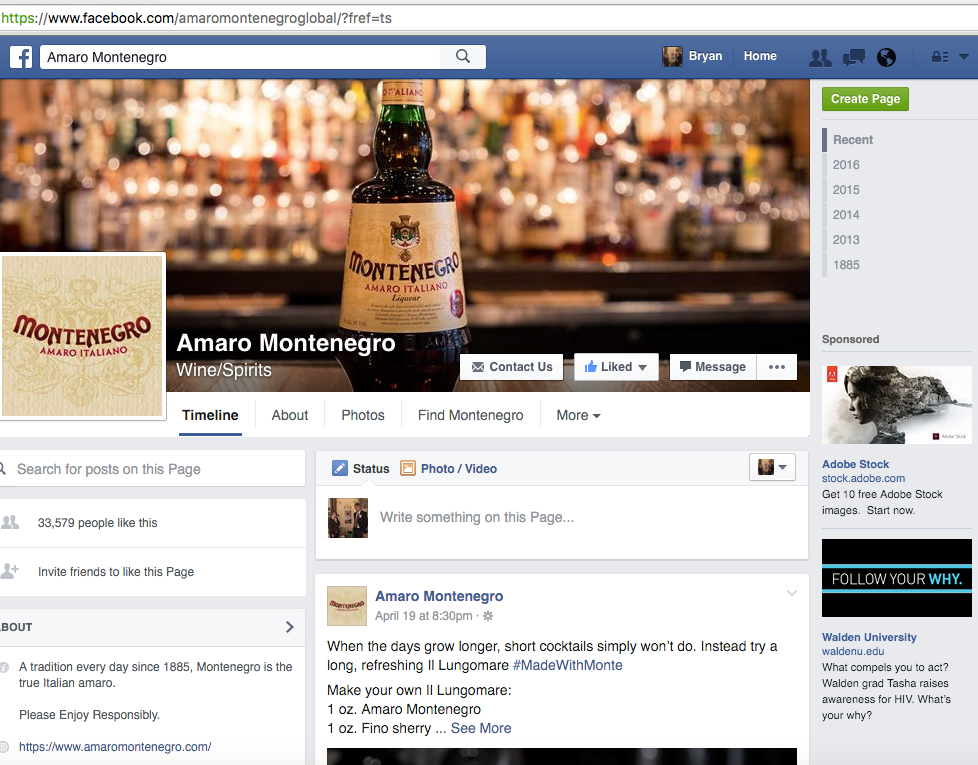Click Invite friends to like this Page
The width and height of the screenshot is (978, 765).
click(116, 572)
